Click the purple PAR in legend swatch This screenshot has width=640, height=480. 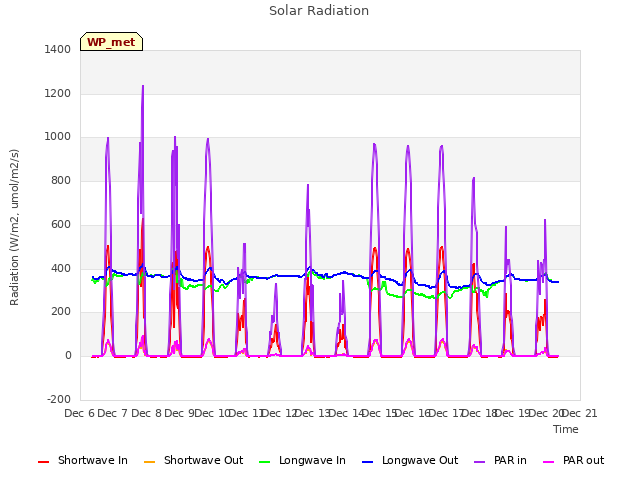480,462
